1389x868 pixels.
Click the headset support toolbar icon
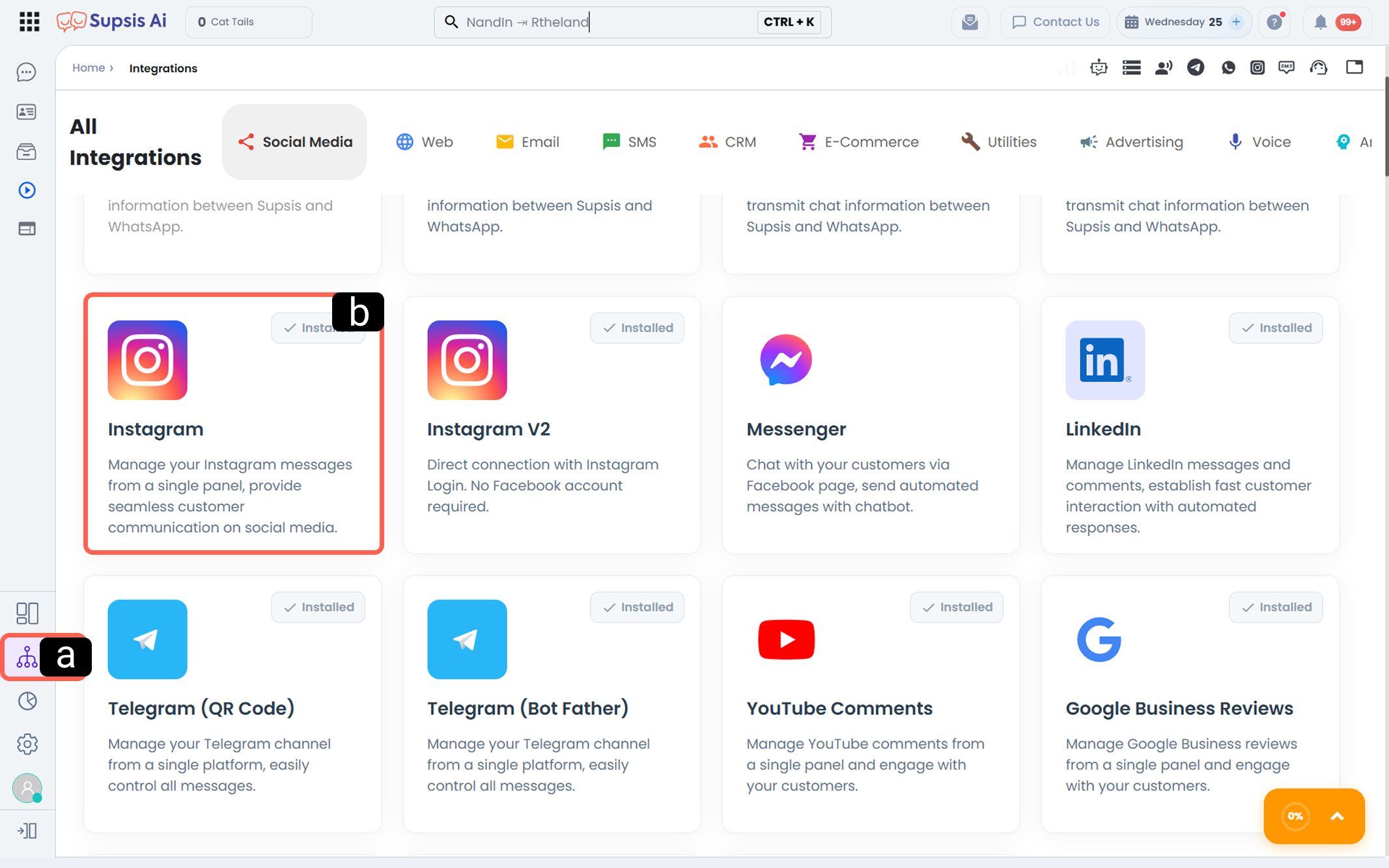coord(1319,68)
